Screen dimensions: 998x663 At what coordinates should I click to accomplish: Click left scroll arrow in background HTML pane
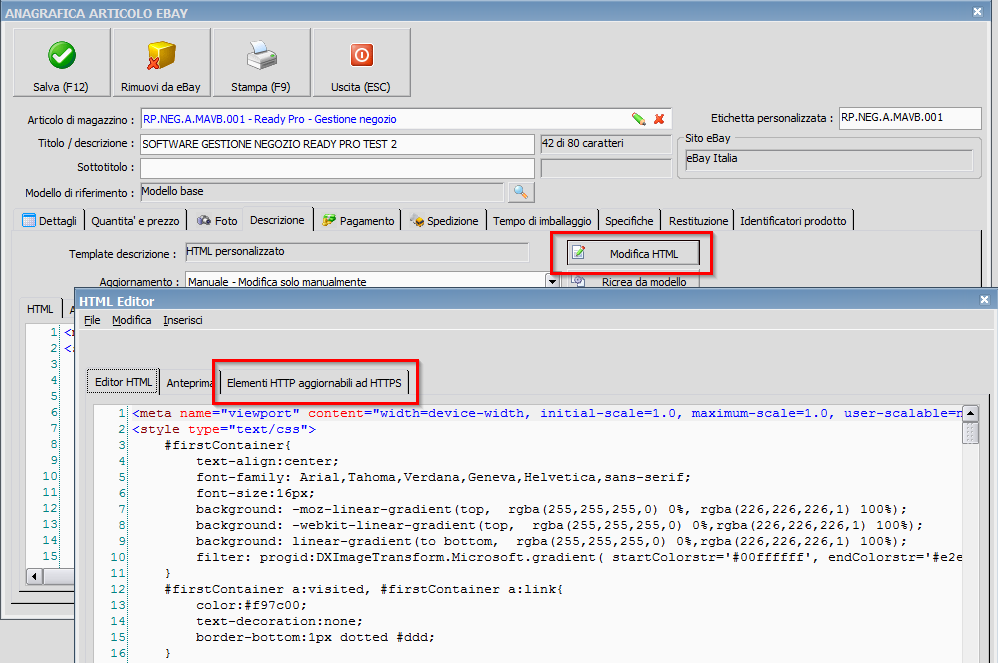click(34, 576)
